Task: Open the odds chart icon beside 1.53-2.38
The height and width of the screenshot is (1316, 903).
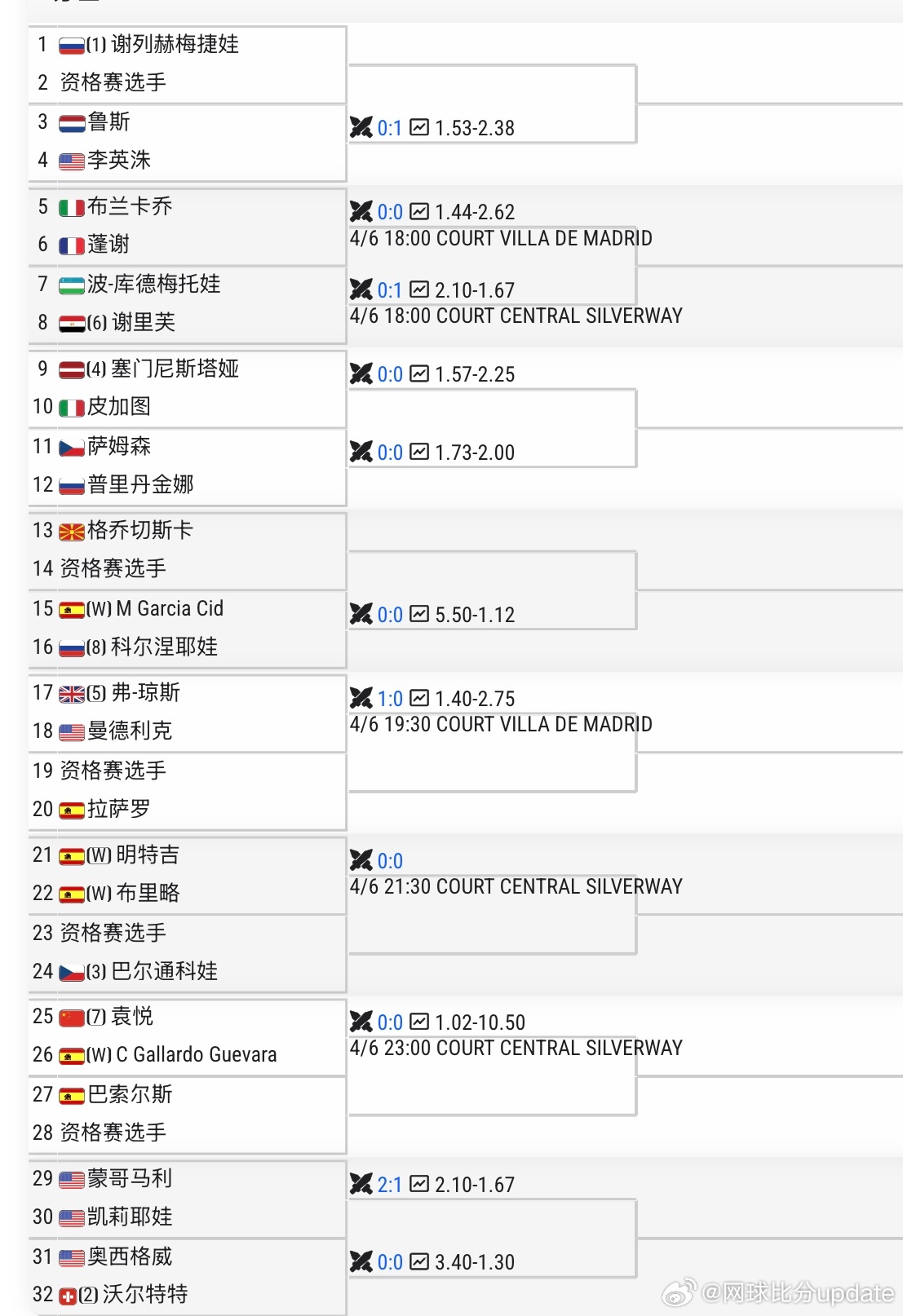Action: point(421,127)
